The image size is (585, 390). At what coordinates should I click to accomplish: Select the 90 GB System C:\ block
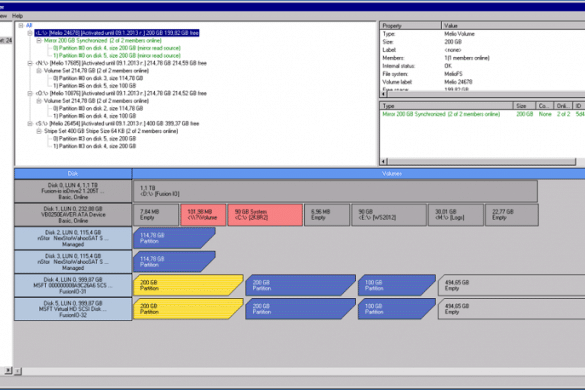265,215
